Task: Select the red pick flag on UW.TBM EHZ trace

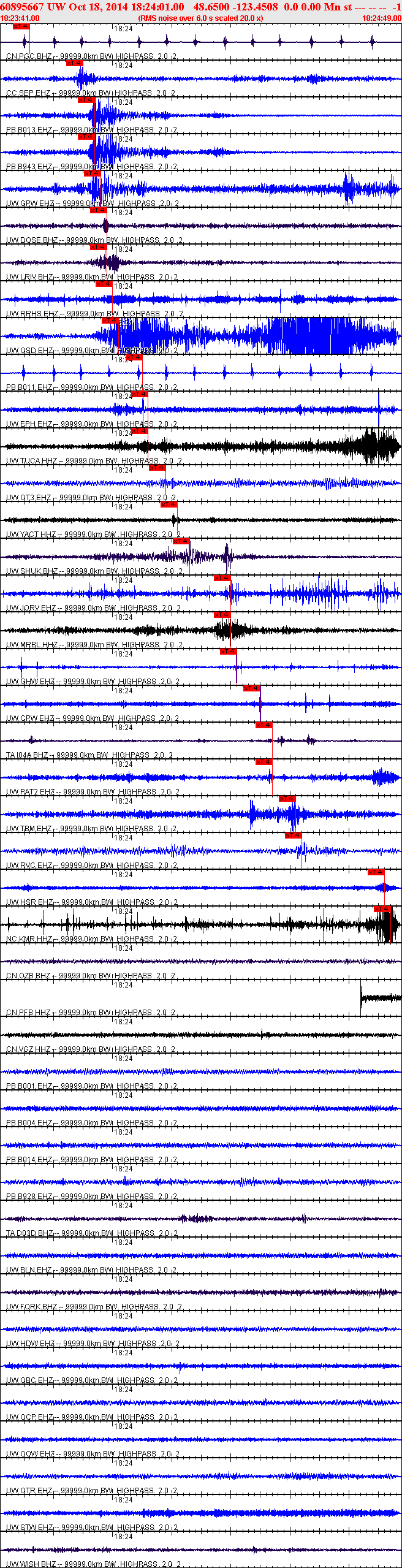Action: pyautogui.click(x=287, y=799)
